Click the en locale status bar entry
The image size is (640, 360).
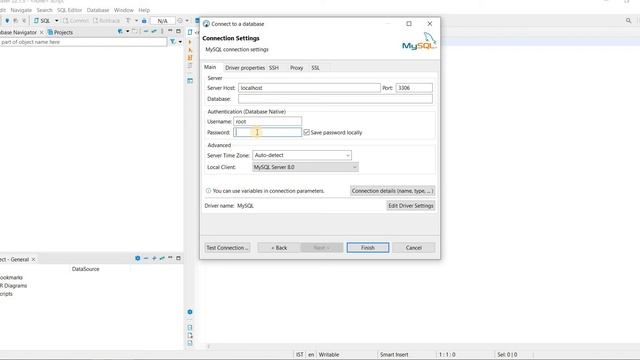pyautogui.click(x=311, y=355)
